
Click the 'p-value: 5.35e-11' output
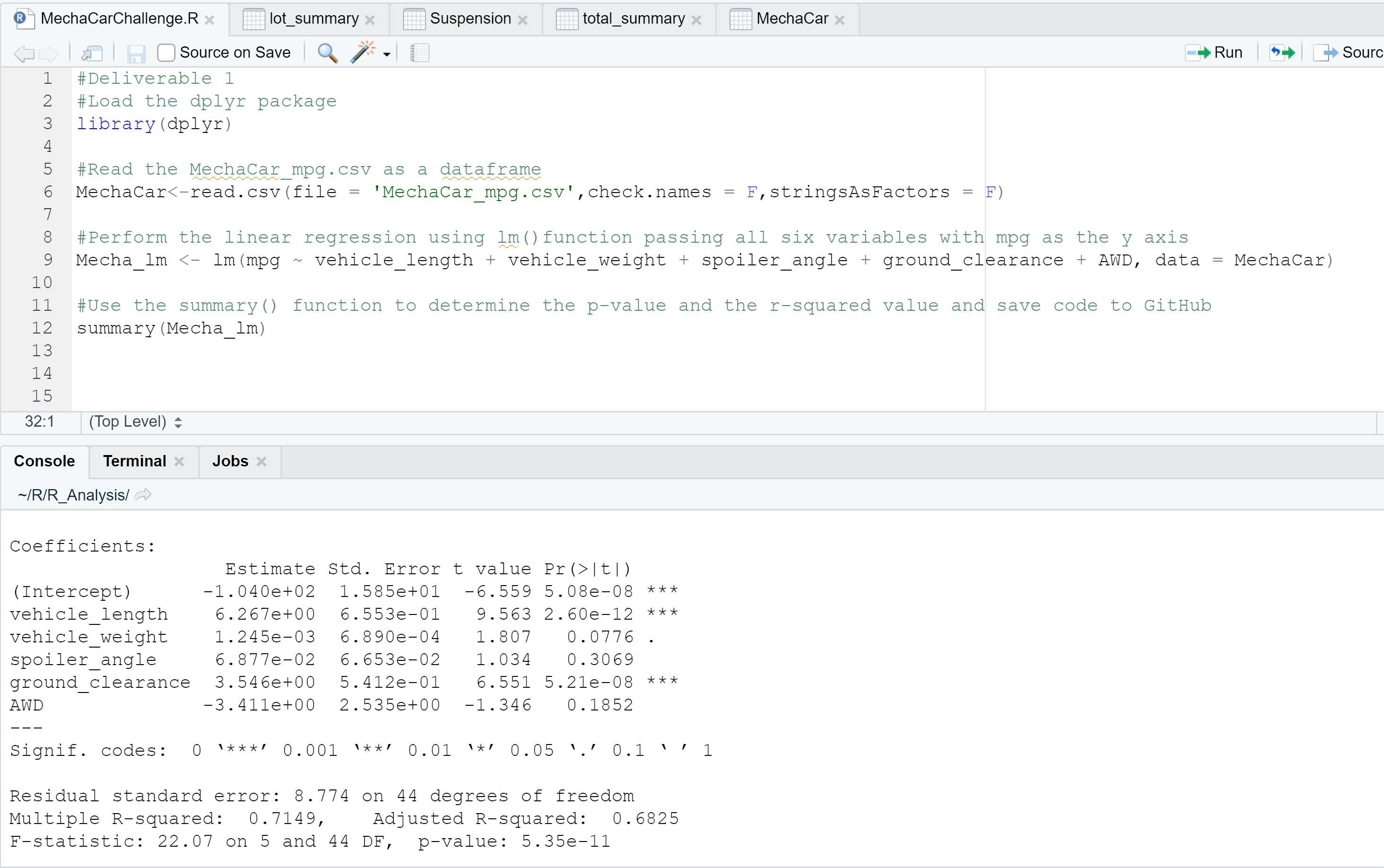point(514,842)
